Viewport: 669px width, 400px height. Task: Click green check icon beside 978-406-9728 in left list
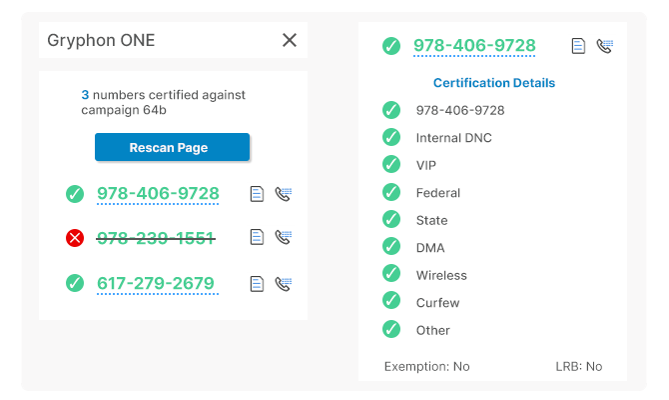click(75, 194)
